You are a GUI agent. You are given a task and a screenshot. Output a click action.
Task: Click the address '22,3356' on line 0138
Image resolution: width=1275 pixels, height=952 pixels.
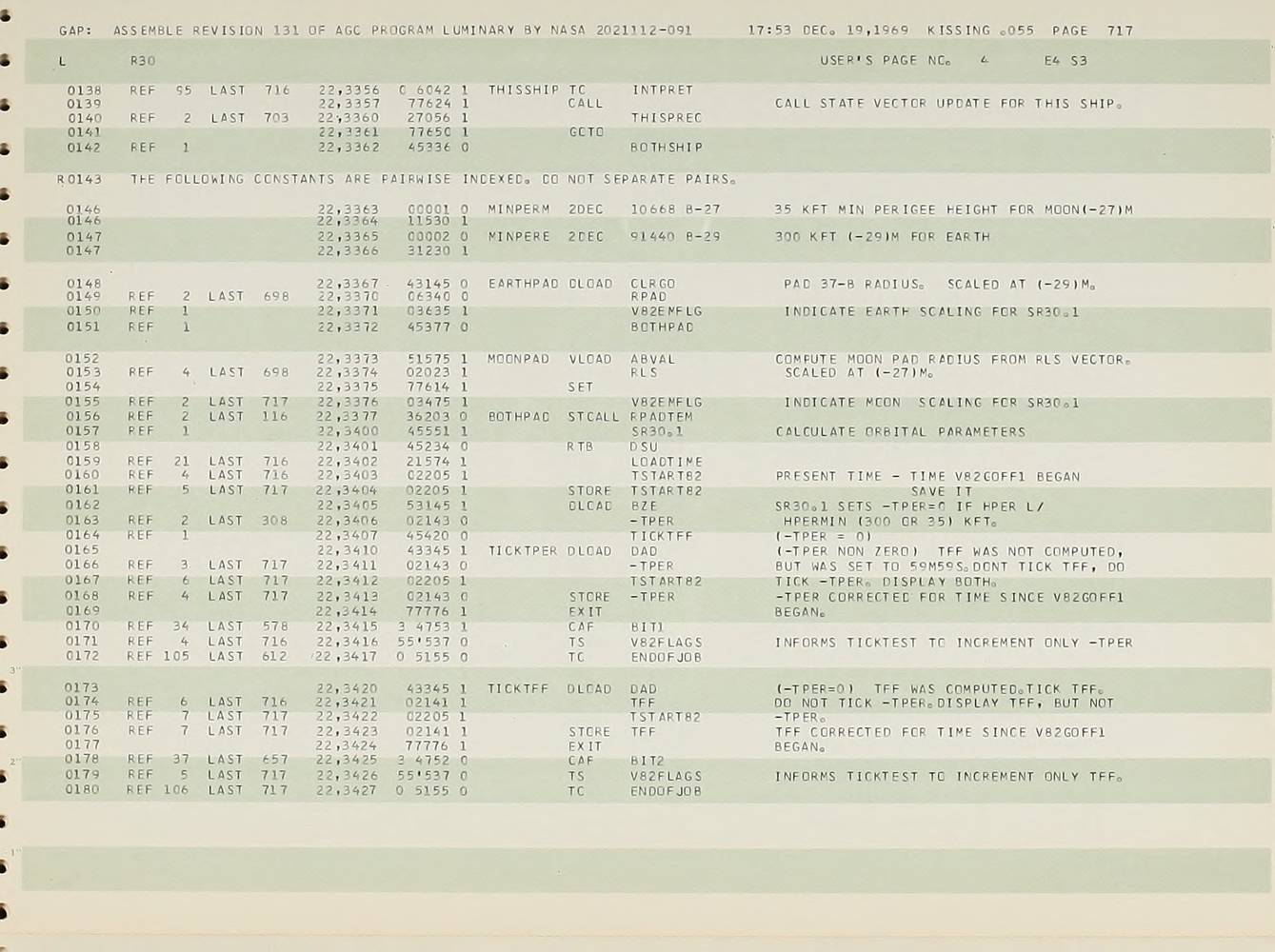click(349, 90)
